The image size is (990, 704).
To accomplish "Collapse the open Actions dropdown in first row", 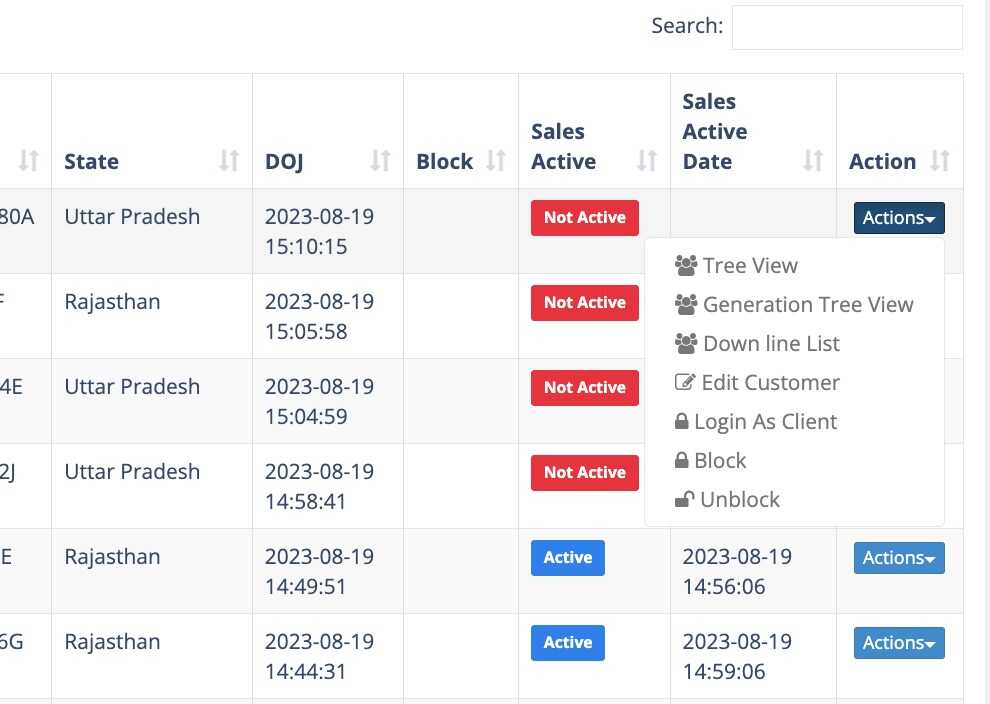I will click(899, 218).
